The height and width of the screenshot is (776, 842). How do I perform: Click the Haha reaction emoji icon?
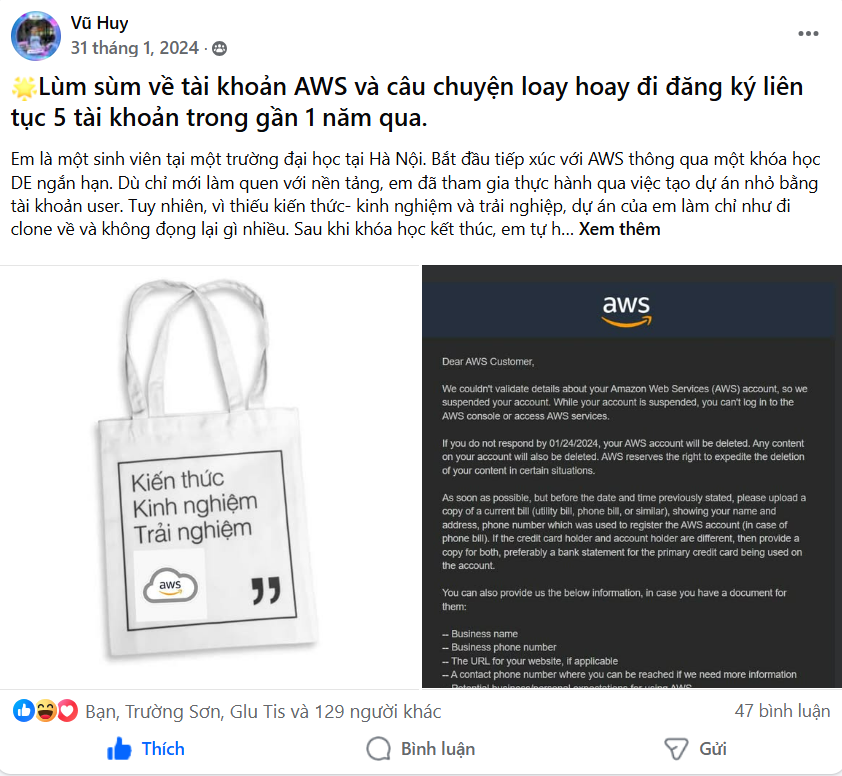tap(46, 711)
